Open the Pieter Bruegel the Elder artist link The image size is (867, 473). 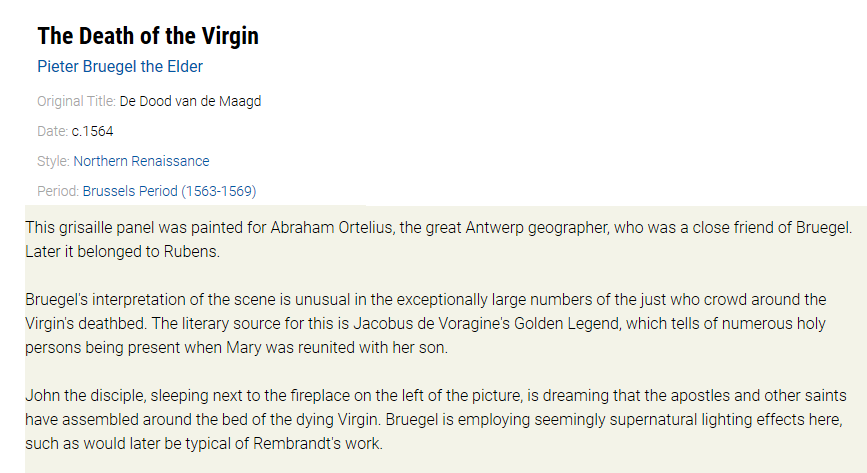(120, 66)
